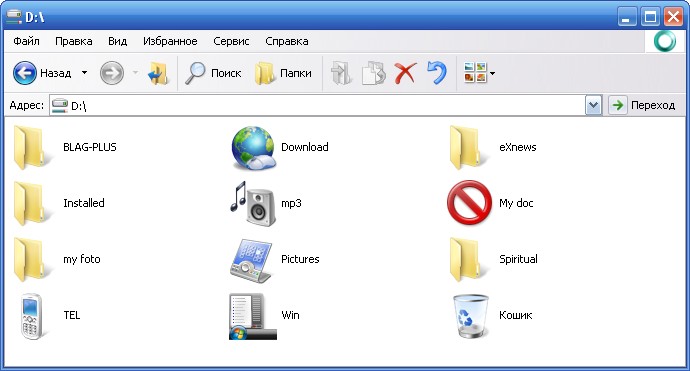Image resolution: width=690 pixels, height=371 pixels.
Task: Open the Файл menu
Action: pyautogui.click(x=26, y=41)
